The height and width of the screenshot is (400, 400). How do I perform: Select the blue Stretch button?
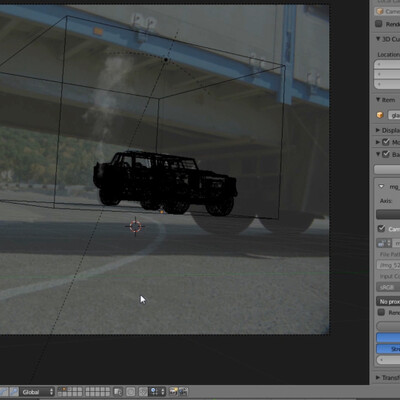pos(388,349)
